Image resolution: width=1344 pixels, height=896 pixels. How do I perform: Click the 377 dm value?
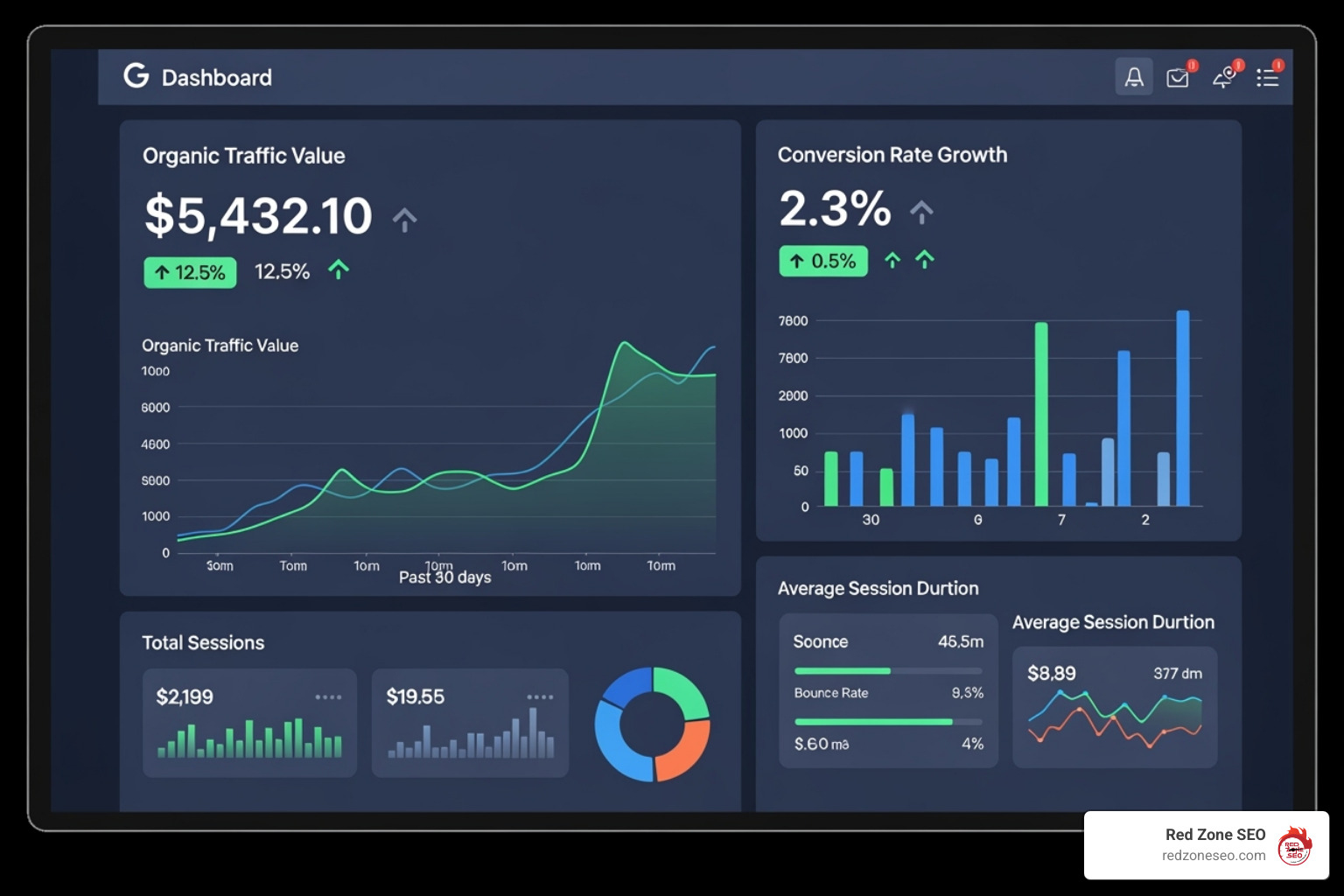coord(1178,674)
